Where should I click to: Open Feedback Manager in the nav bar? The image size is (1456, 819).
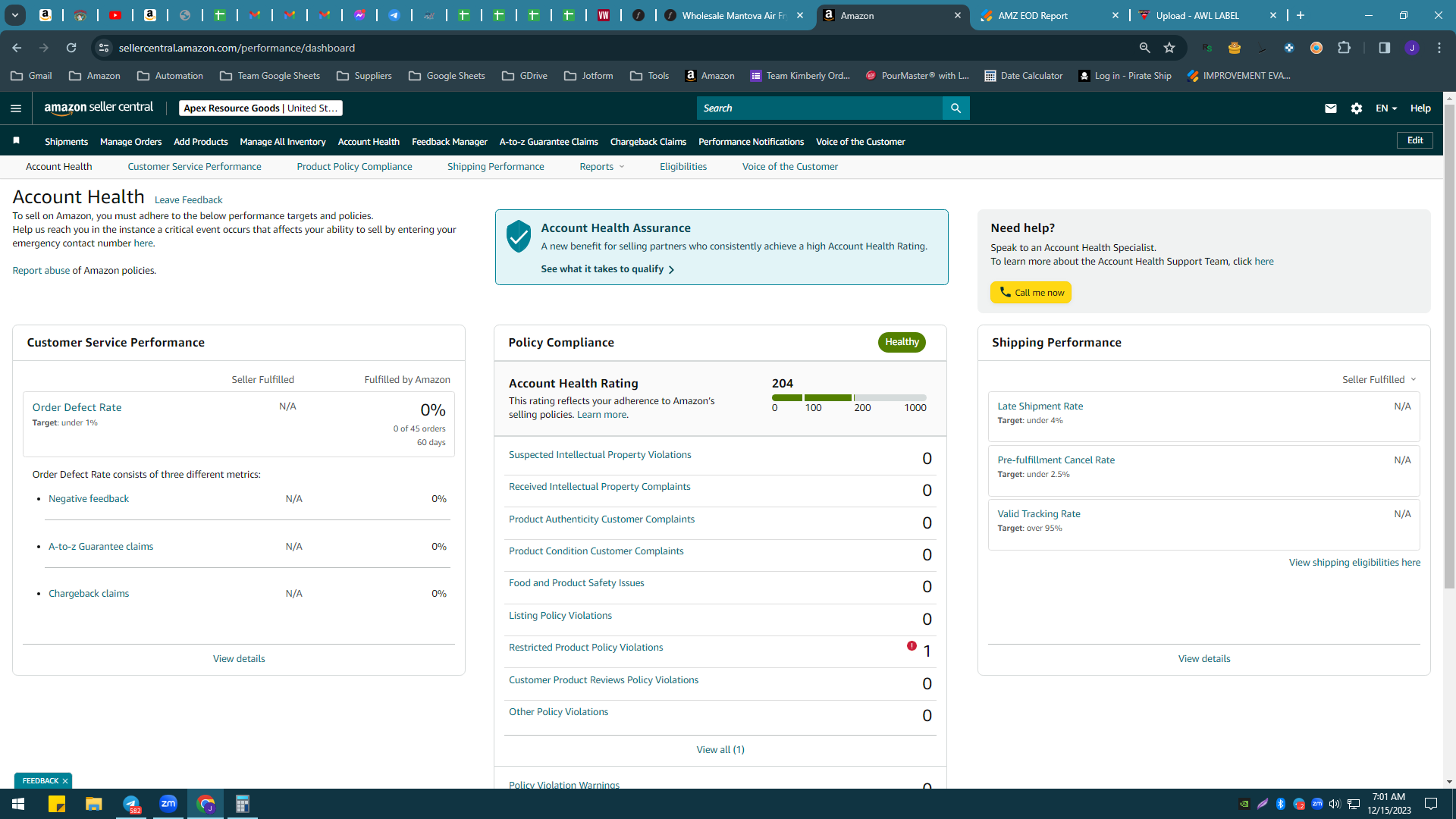pos(449,142)
